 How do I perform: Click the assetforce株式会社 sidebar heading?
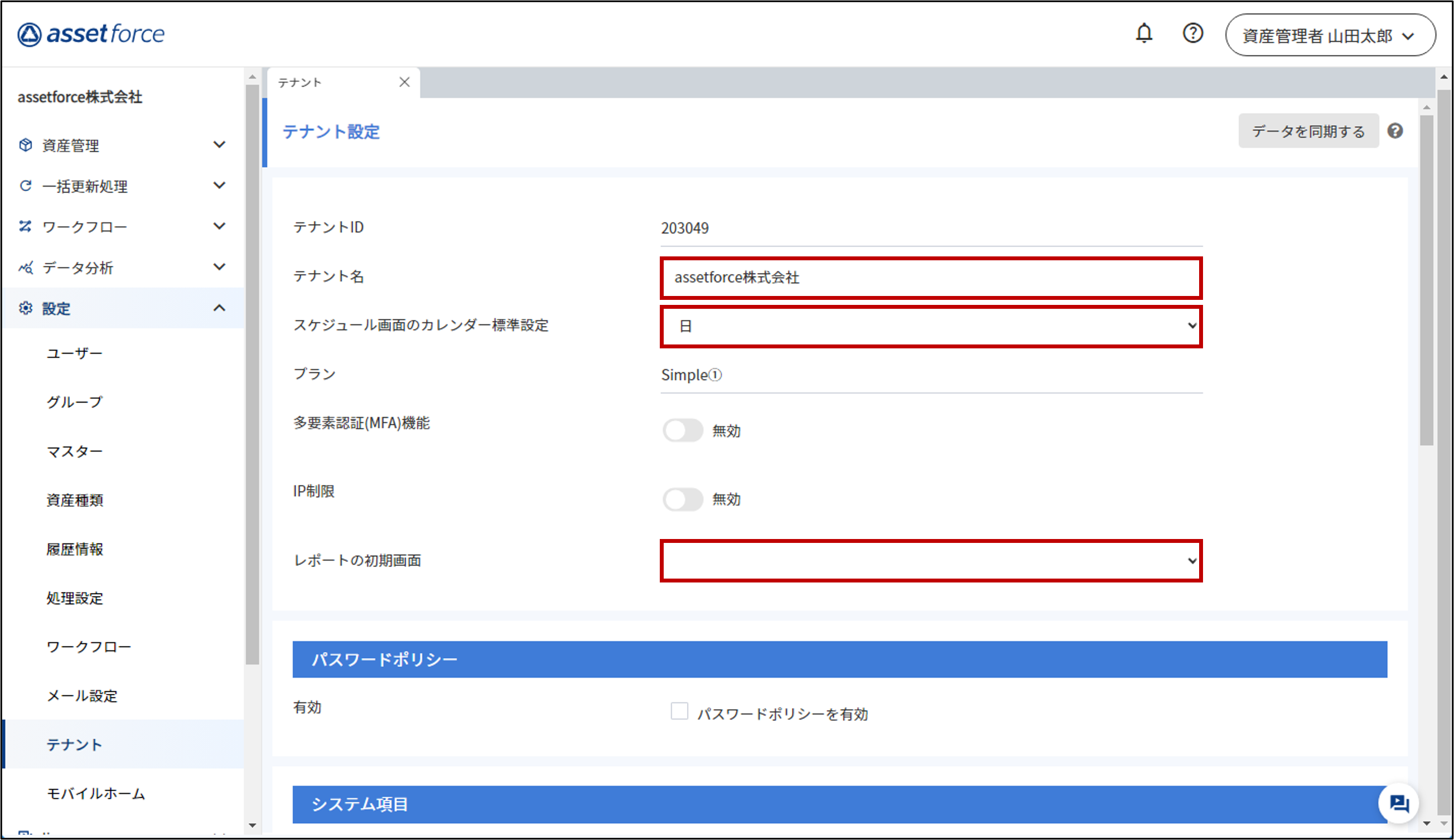pyautogui.click(x=80, y=97)
